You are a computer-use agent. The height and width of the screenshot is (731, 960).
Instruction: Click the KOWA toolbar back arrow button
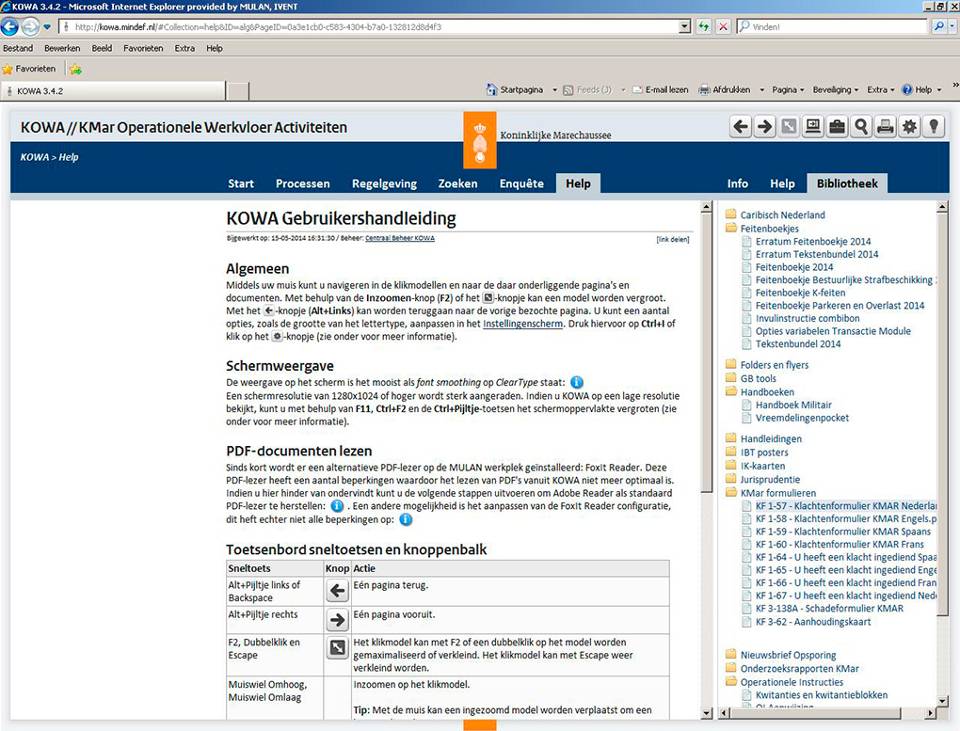[740, 126]
